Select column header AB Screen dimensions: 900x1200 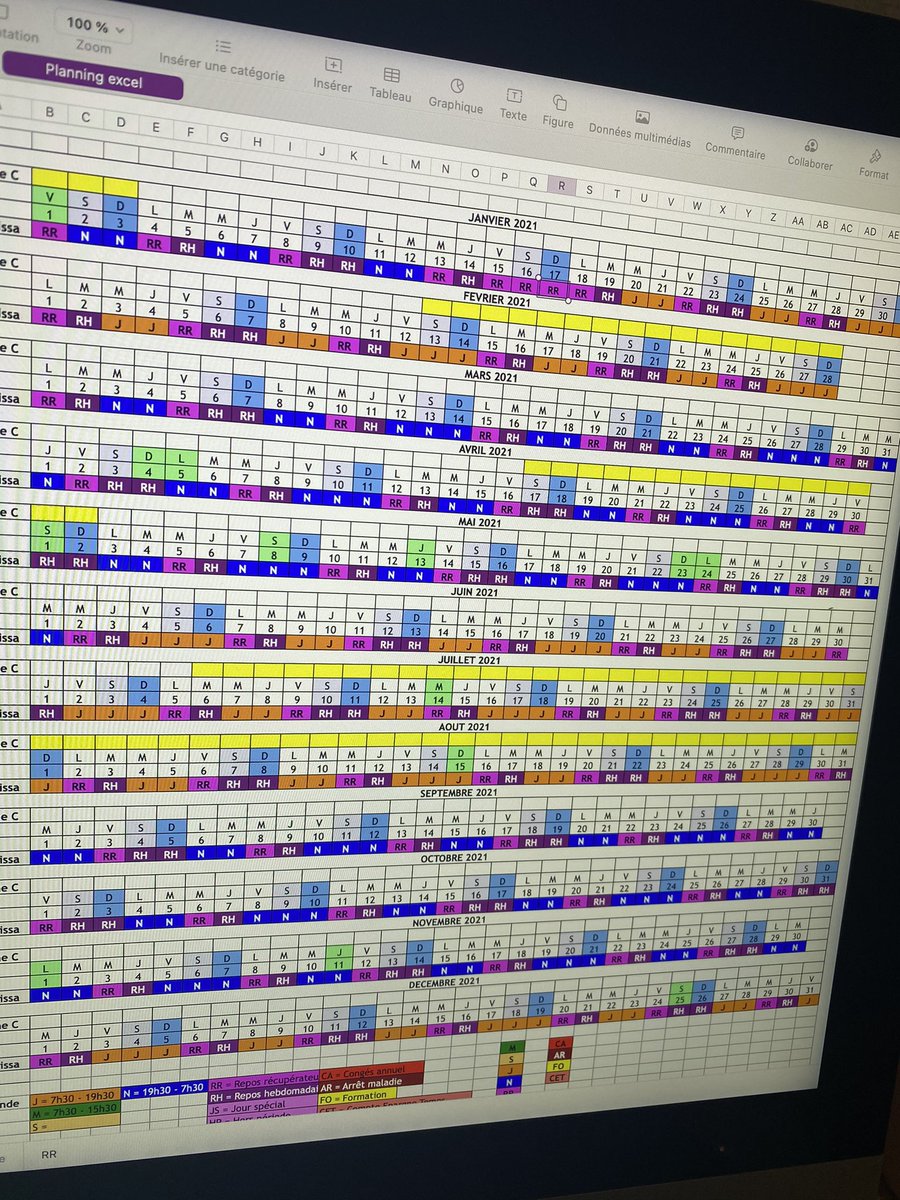(x=822, y=224)
